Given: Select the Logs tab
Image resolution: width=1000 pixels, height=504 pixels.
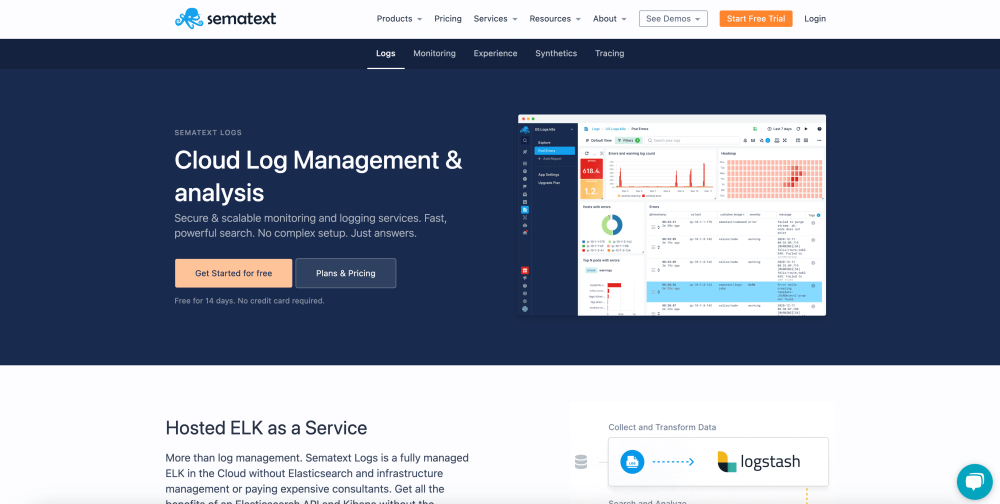Looking at the screenshot, I should point(386,53).
